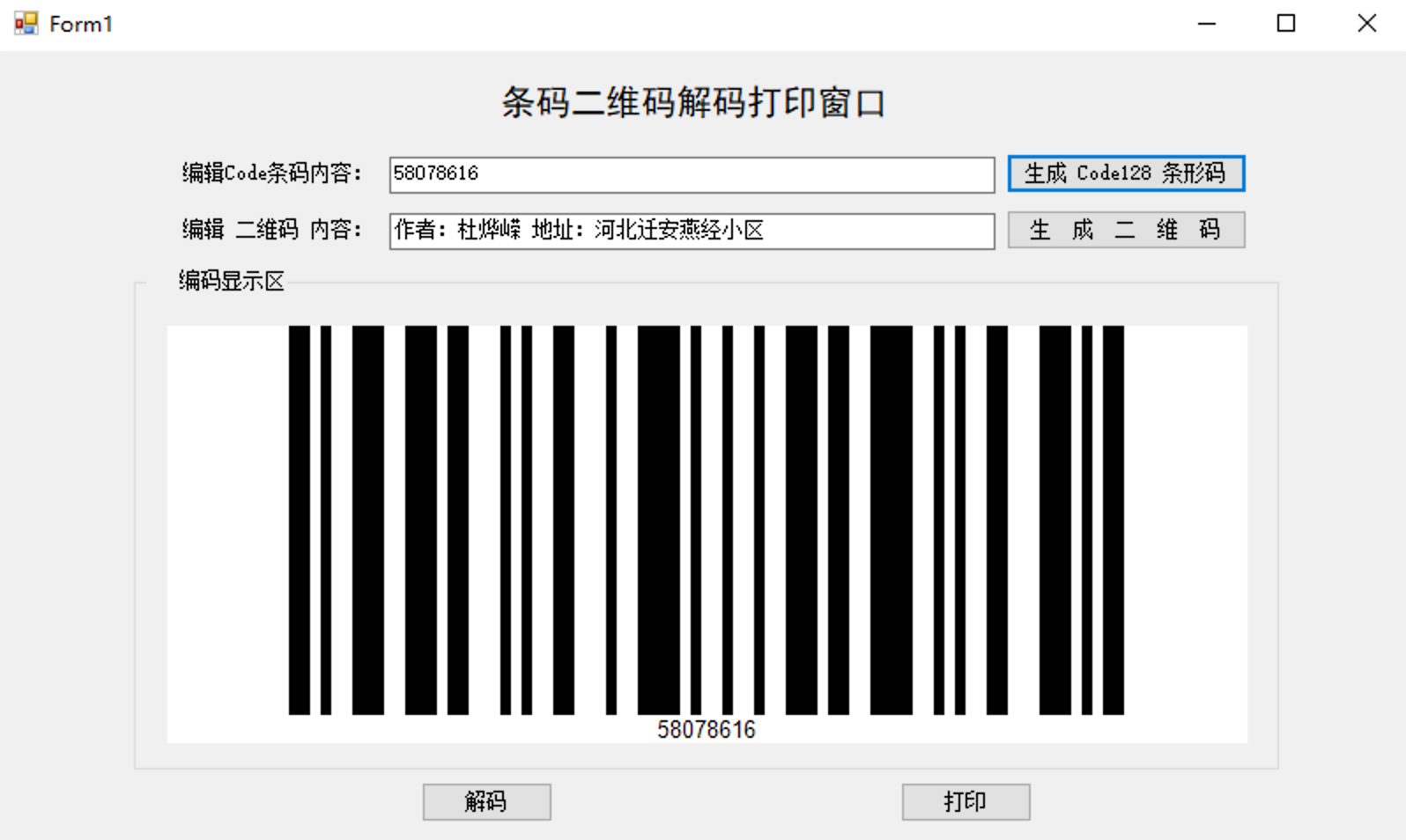1406x840 pixels.
Task: Click the 编辑Code条码内容 label
Action: [x=271, y=173]
